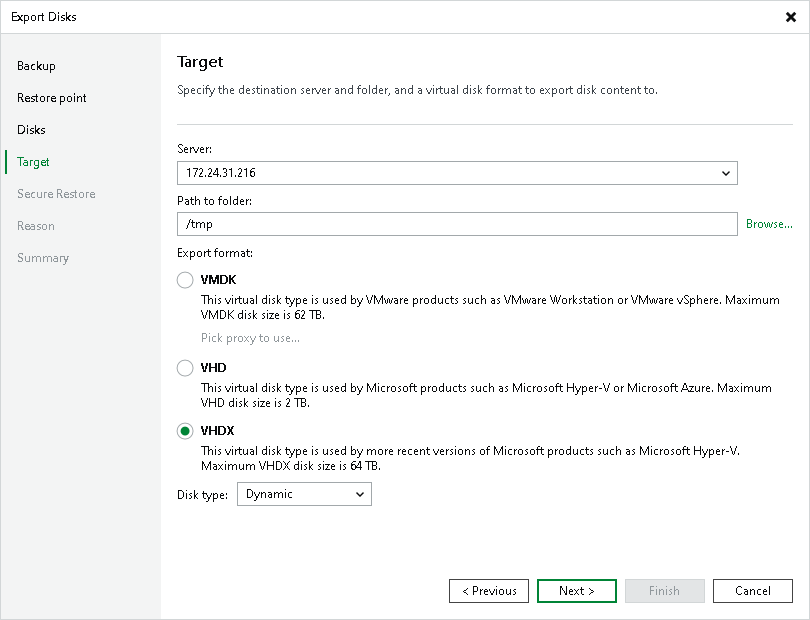810x620 pixels.
Task: Open the Secure Restore step
Action: (56, 194)
